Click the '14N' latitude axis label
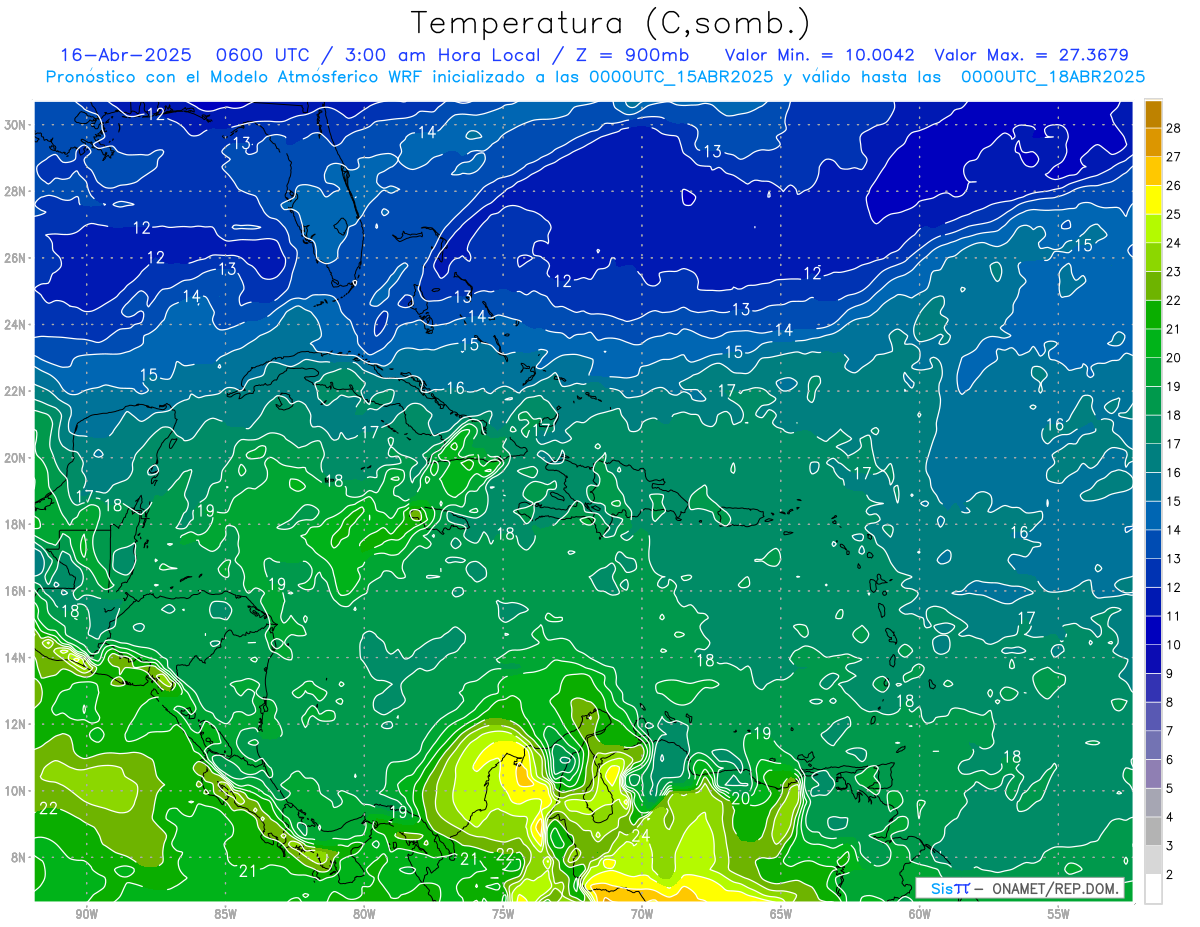This screenshot has height=927, width=1200. [x=15, y=658]
